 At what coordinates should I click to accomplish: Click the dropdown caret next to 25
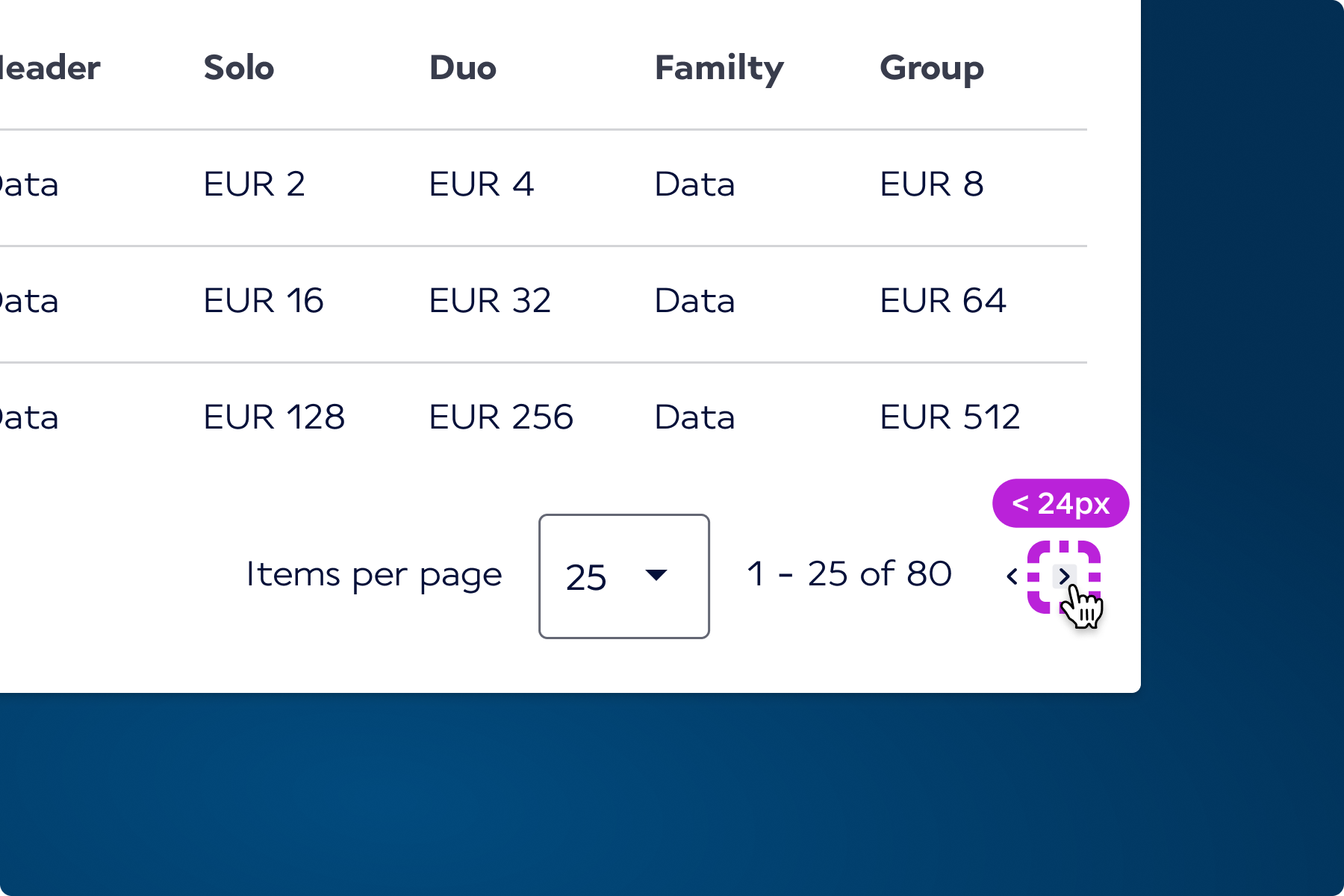tap(656, 575)
